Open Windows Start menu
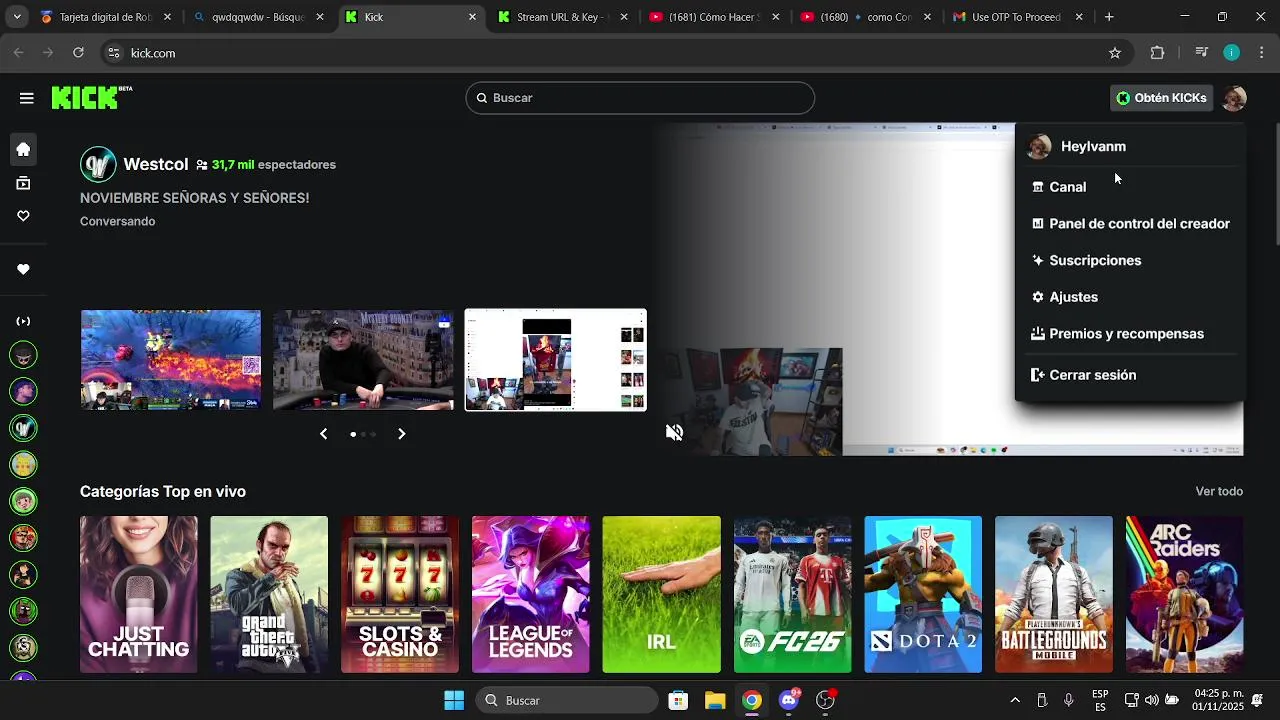The width and height of the screenshot is (1280, 720). (454, 700)
